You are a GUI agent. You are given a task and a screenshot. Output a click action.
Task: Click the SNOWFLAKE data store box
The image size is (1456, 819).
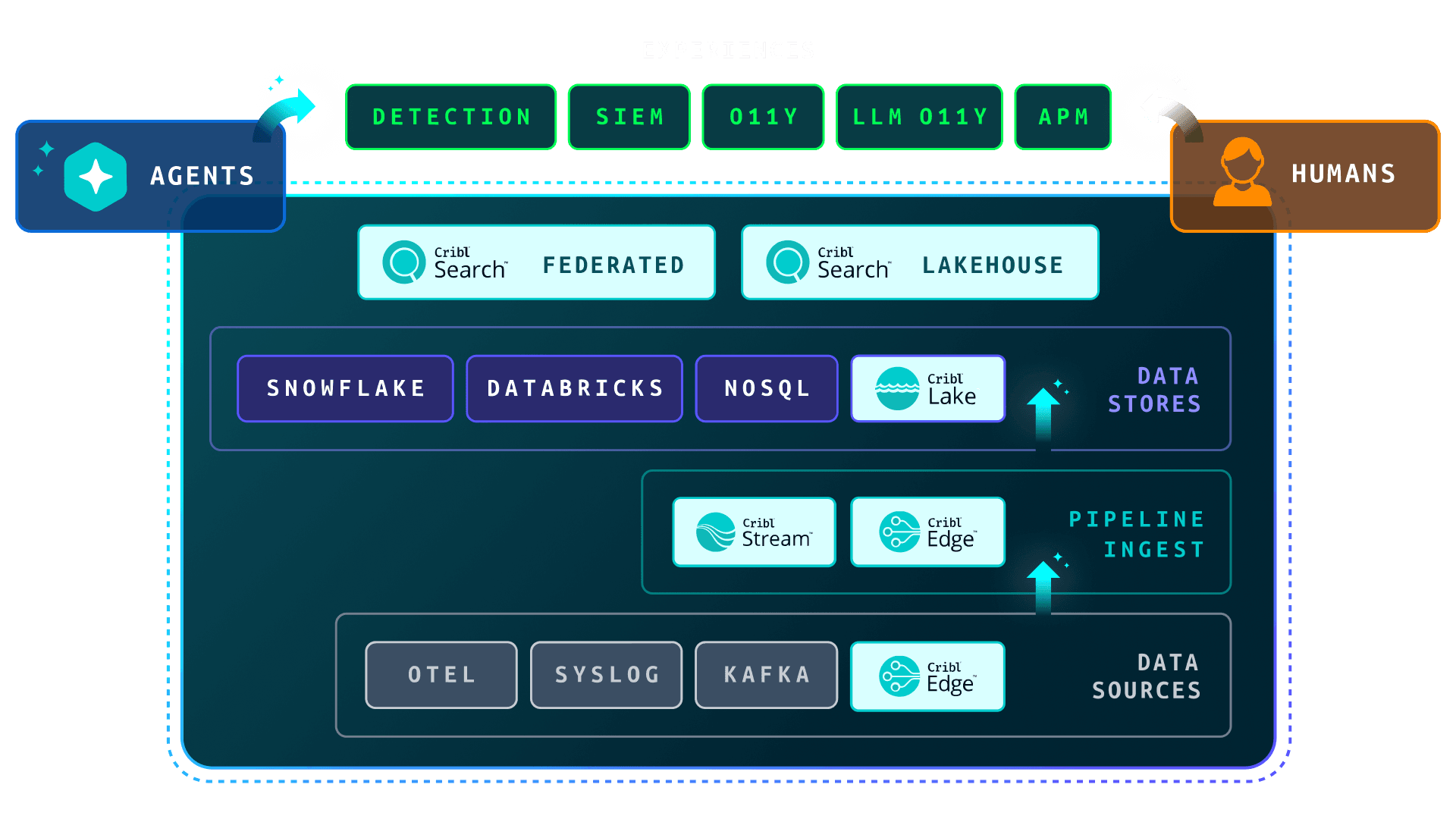coord(346,388)
